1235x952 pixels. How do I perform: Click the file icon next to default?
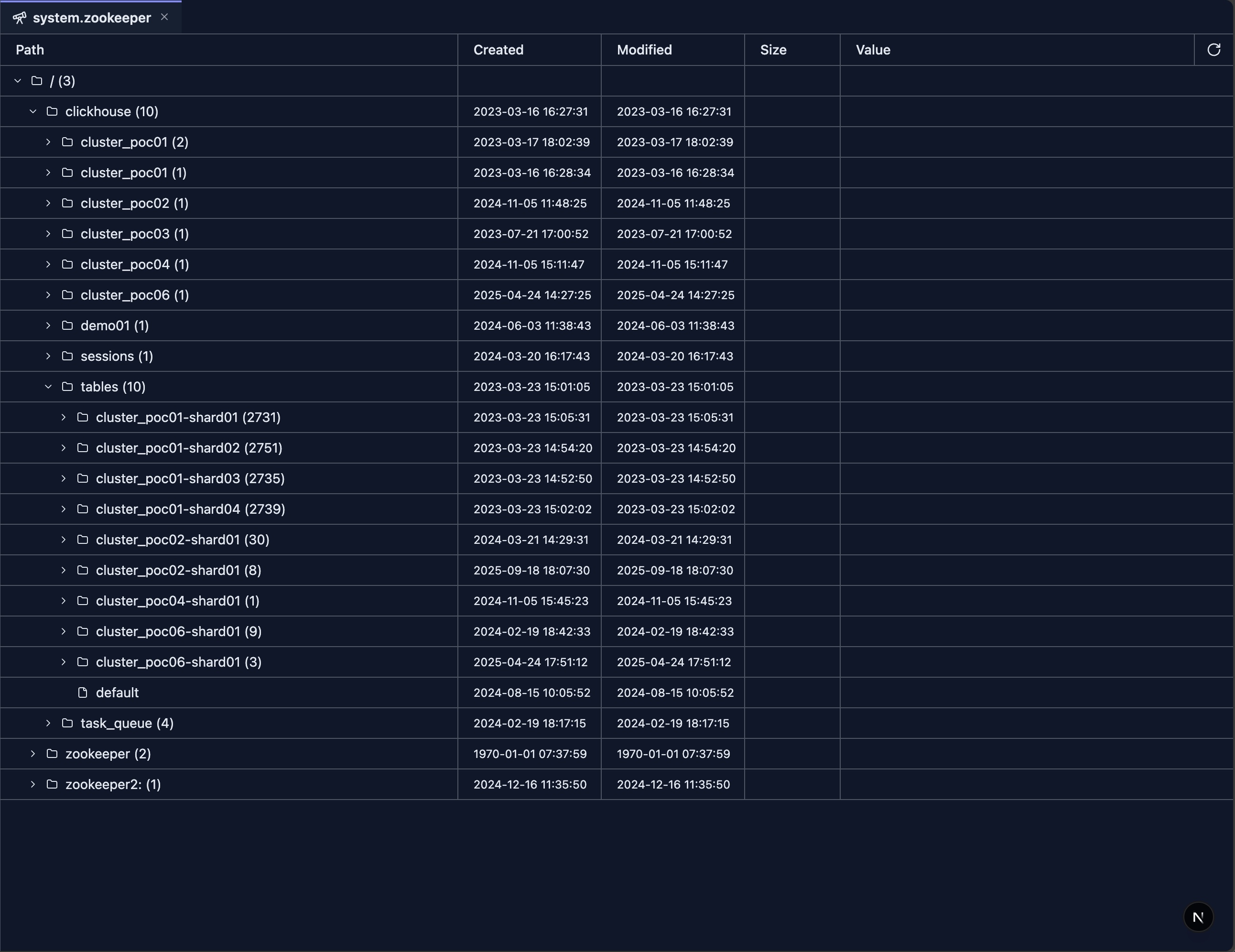point(83,692)
